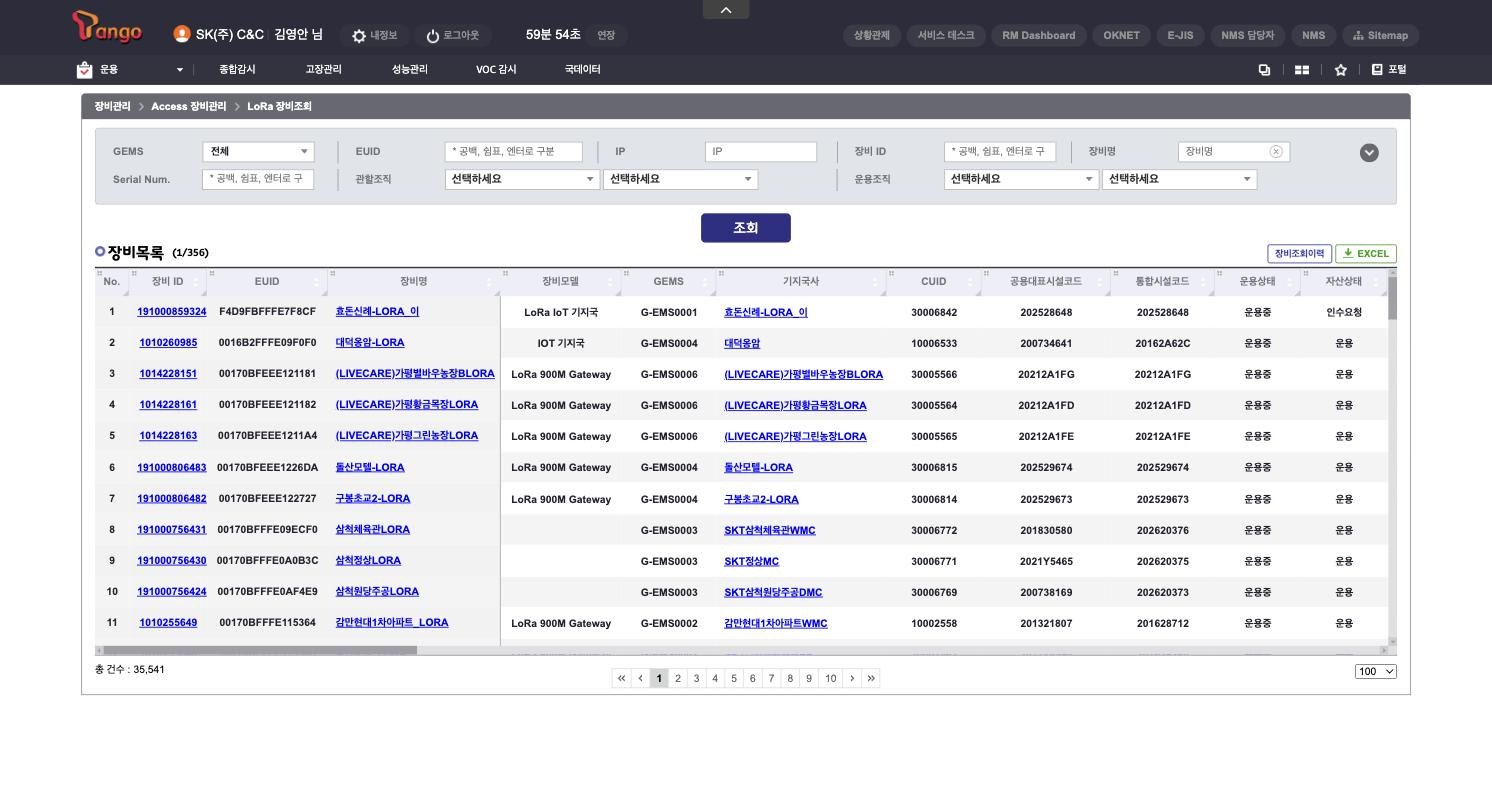Click the window copy icon in navbar

pyautogui.click(x=1264, y=70)
